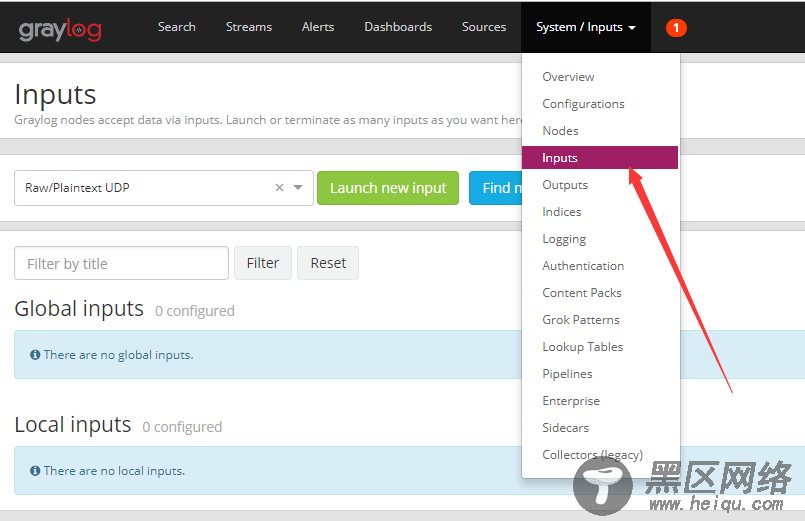Open the Streams page
Viewport: 805px width, 521px height.
(x=249, y=27)
